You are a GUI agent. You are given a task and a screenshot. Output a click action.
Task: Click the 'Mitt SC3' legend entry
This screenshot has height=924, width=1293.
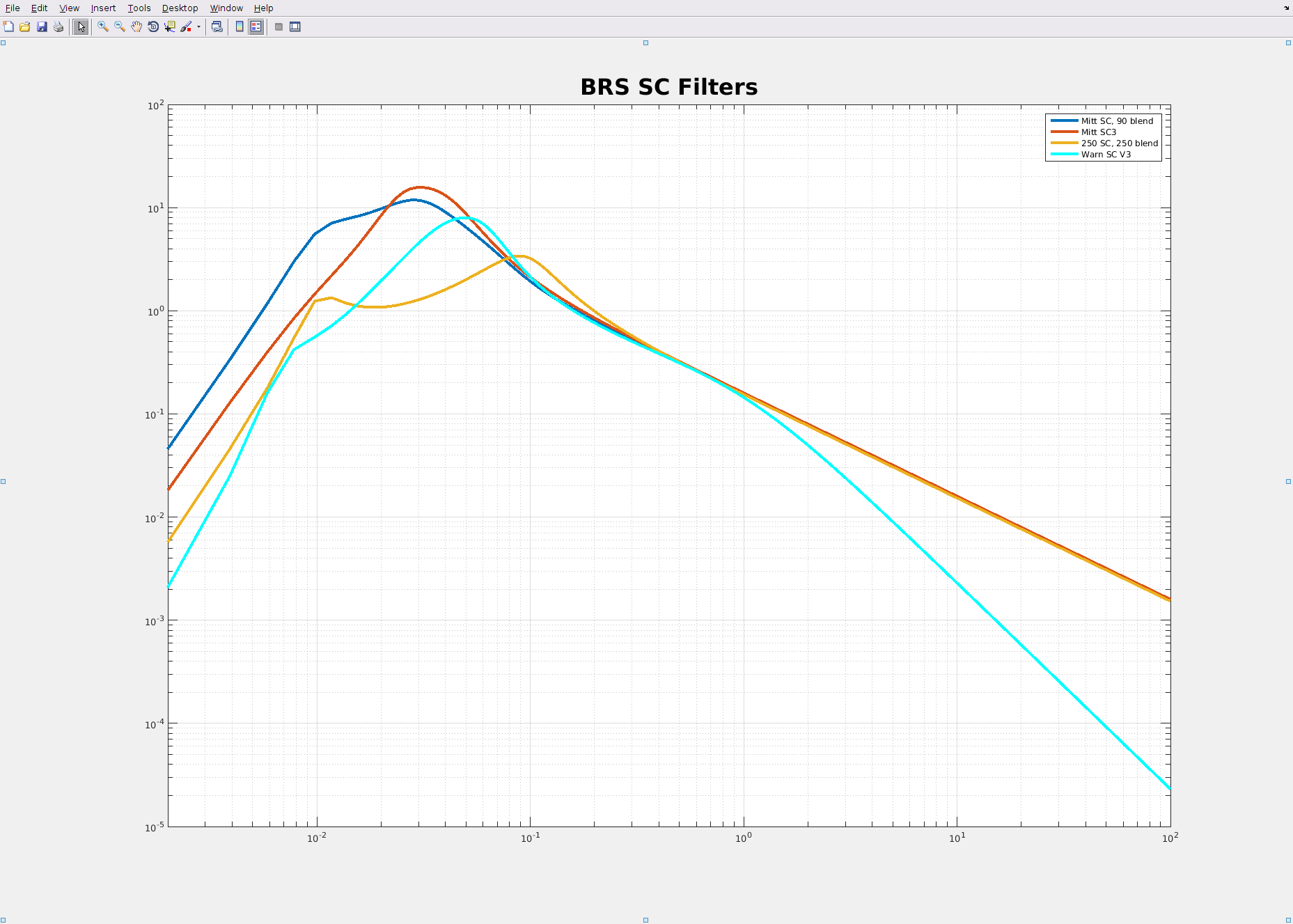1098,132
